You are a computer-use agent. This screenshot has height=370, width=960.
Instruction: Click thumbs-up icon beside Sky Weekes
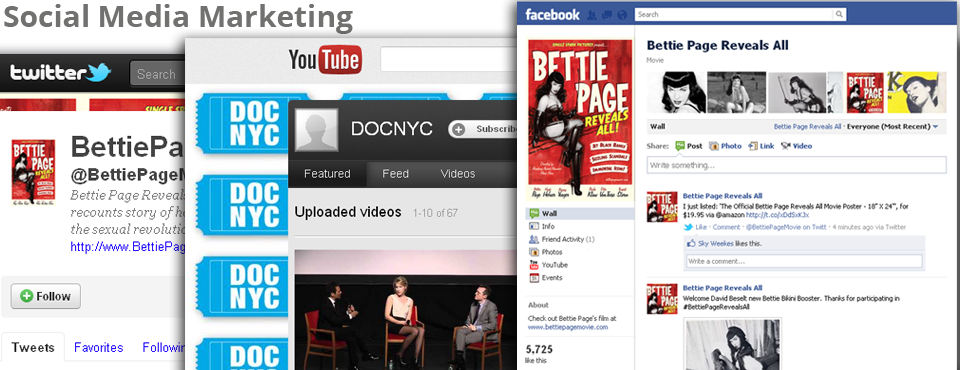(691, 244)
